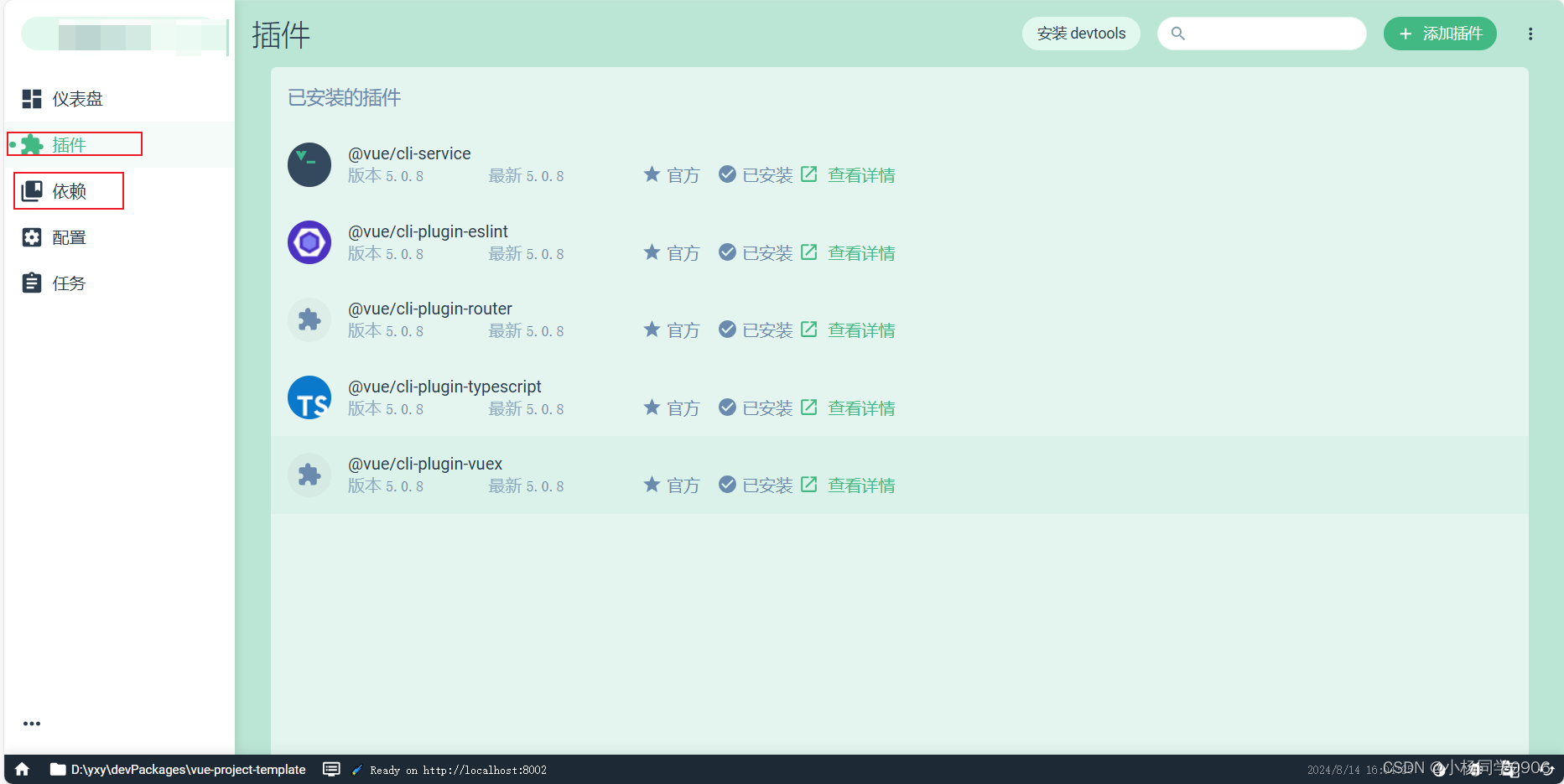Click the 安装 devtools button
The image size is (1564, 784).
click(x=1080, y=34)
